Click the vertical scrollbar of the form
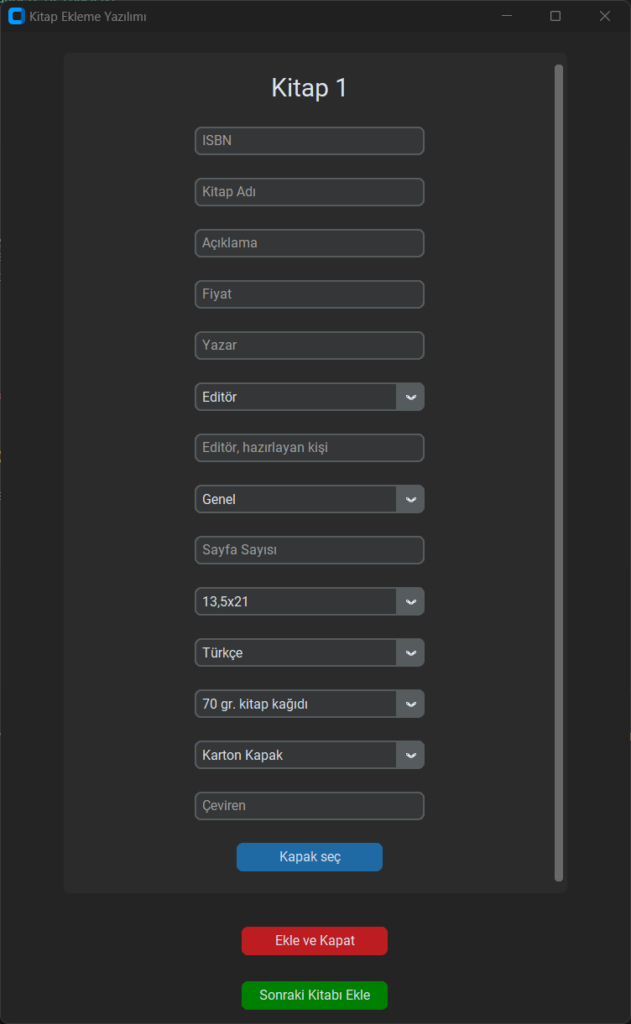This screenshot has width=631, height=1024. pos(559,472)
